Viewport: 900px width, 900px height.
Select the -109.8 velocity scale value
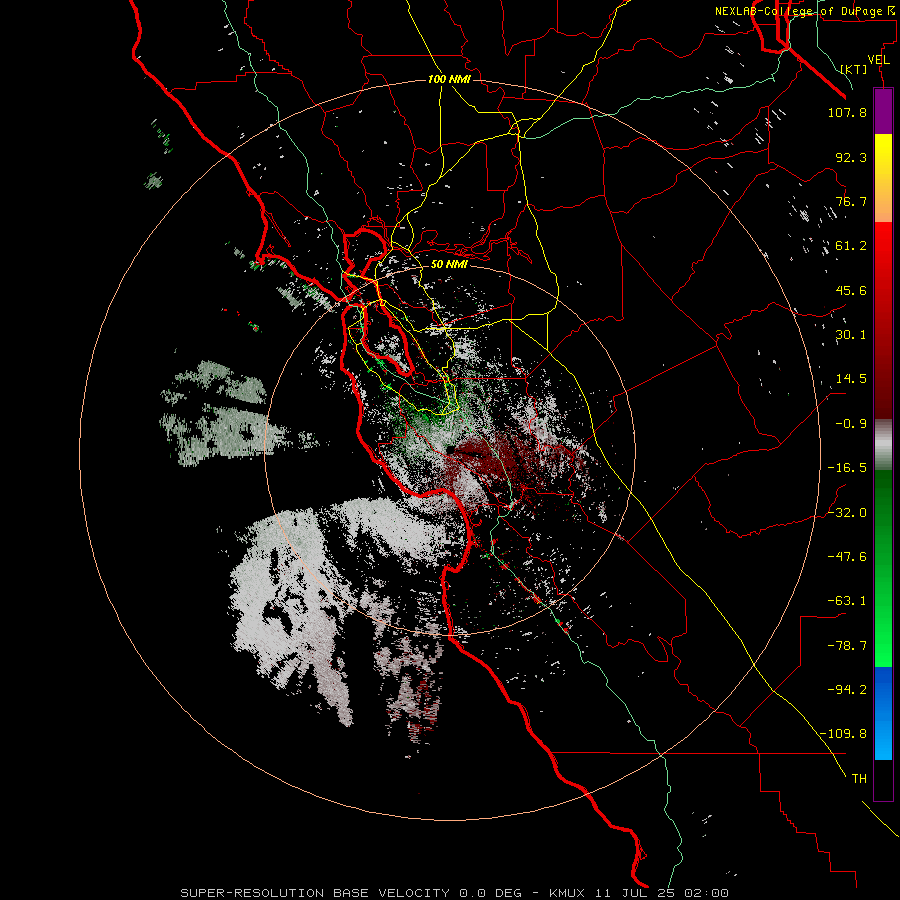pos(843,734)
